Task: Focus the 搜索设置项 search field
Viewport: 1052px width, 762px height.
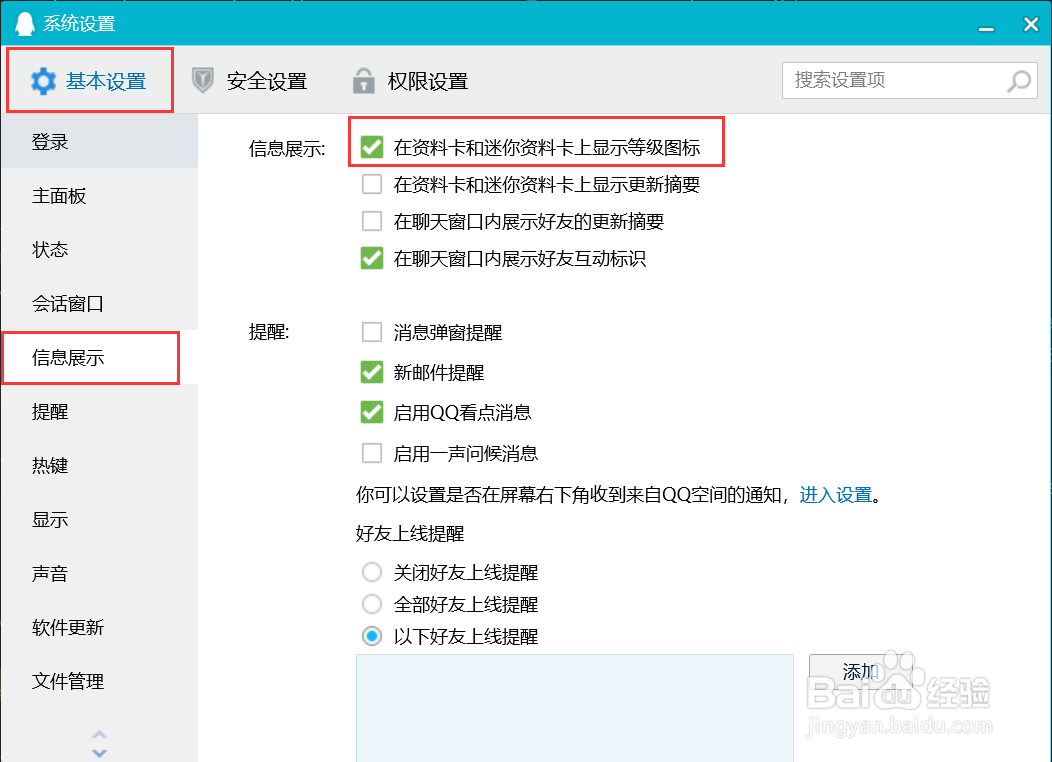Action: point(910,80)
